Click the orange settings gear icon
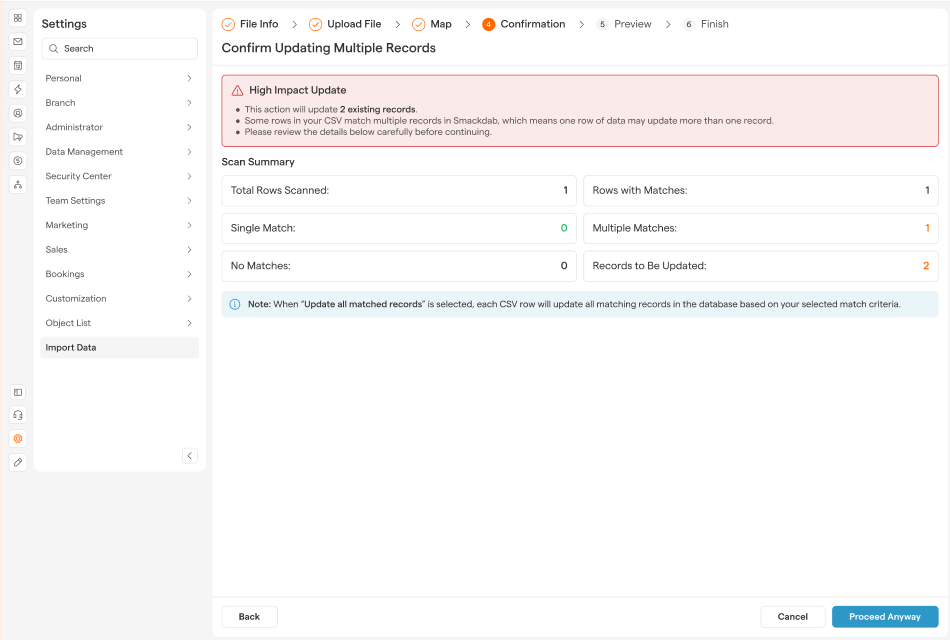 [x=18, y=439]
